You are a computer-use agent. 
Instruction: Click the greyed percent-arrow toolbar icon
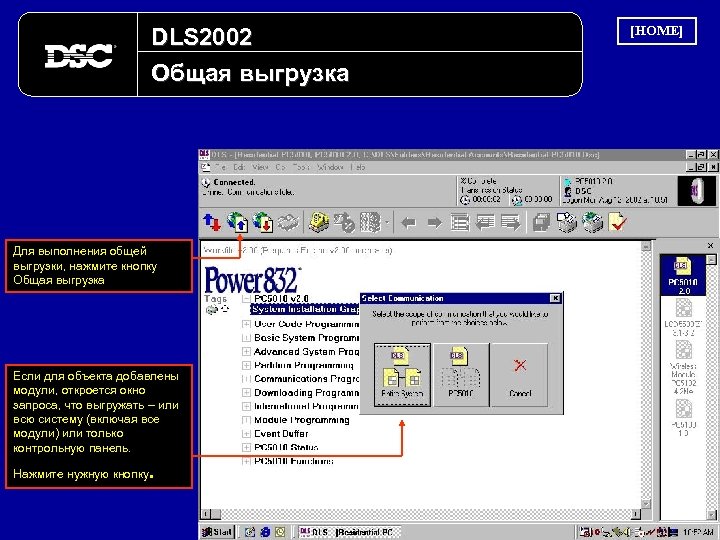(x=343, y=222)
